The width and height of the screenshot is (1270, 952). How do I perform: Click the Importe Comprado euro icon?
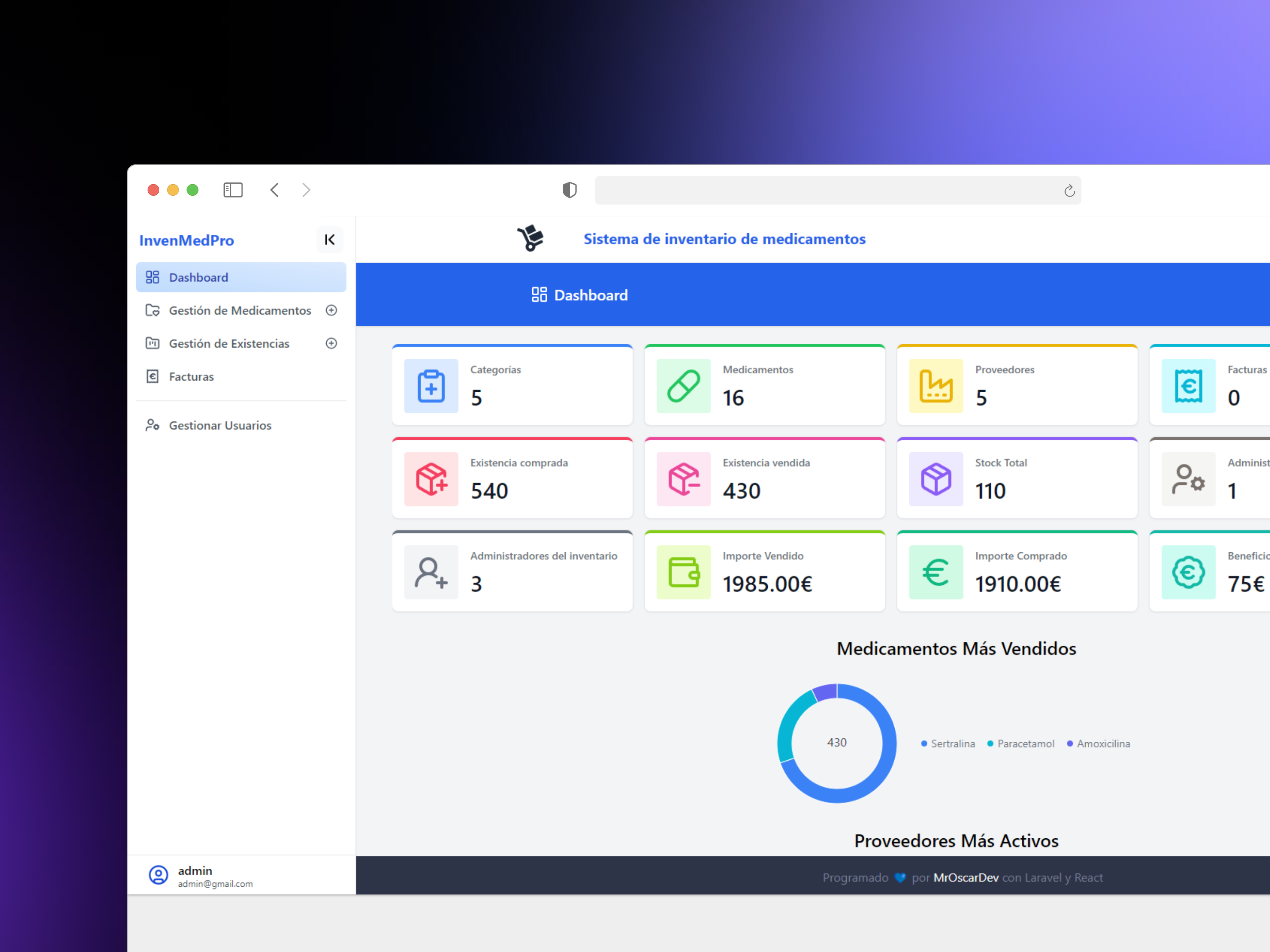click(x=936, y=572)
